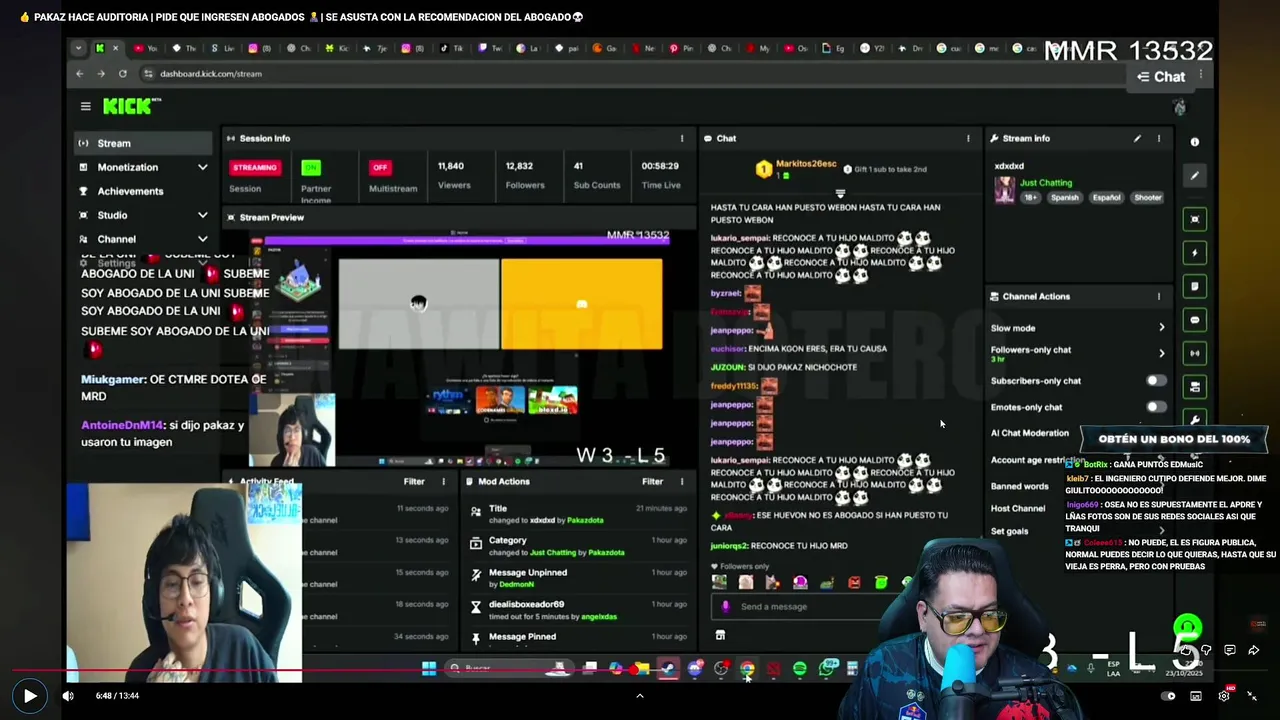Open the Windows Start button in taskbar
Screen dimensions: 1280x720
point(429,668)
